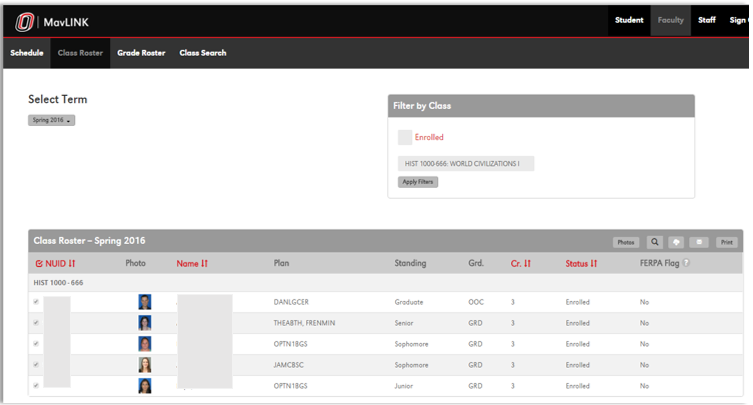Switch to the Grade Roster tab
Viewport: 753px width, 405px height.
click(x=141, y=53)
